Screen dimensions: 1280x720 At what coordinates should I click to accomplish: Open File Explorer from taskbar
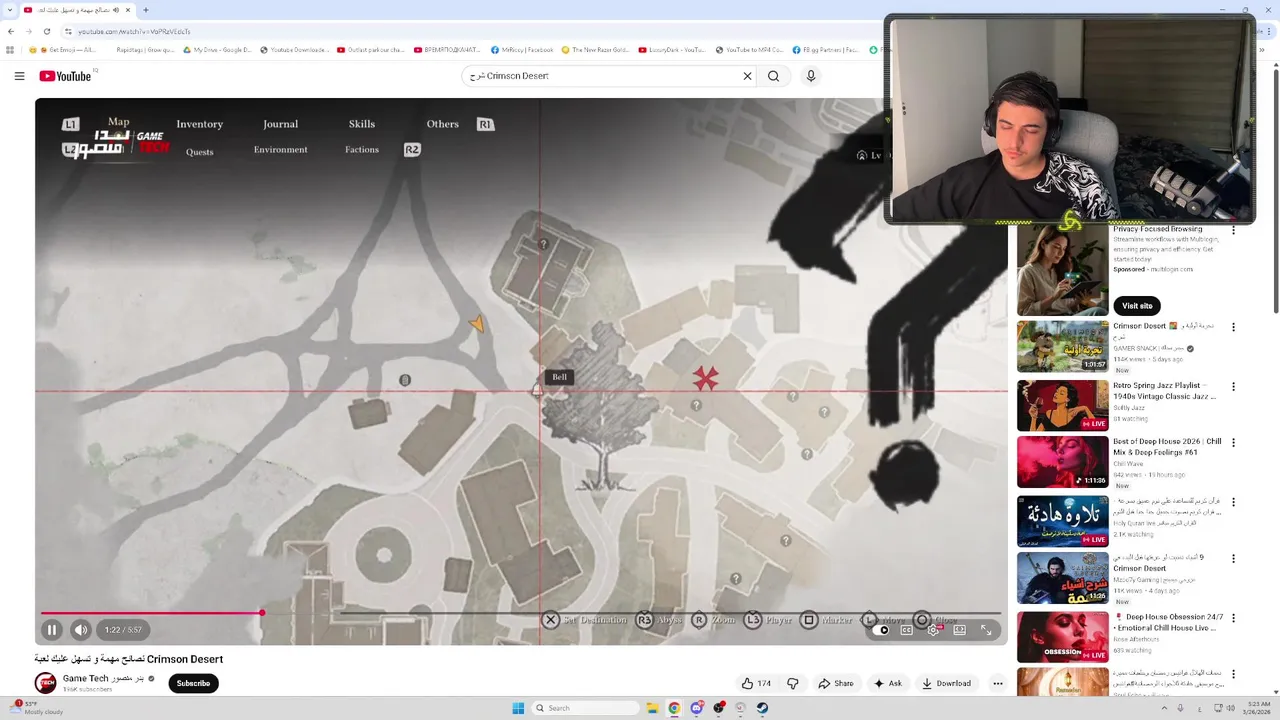pos(652,708)
